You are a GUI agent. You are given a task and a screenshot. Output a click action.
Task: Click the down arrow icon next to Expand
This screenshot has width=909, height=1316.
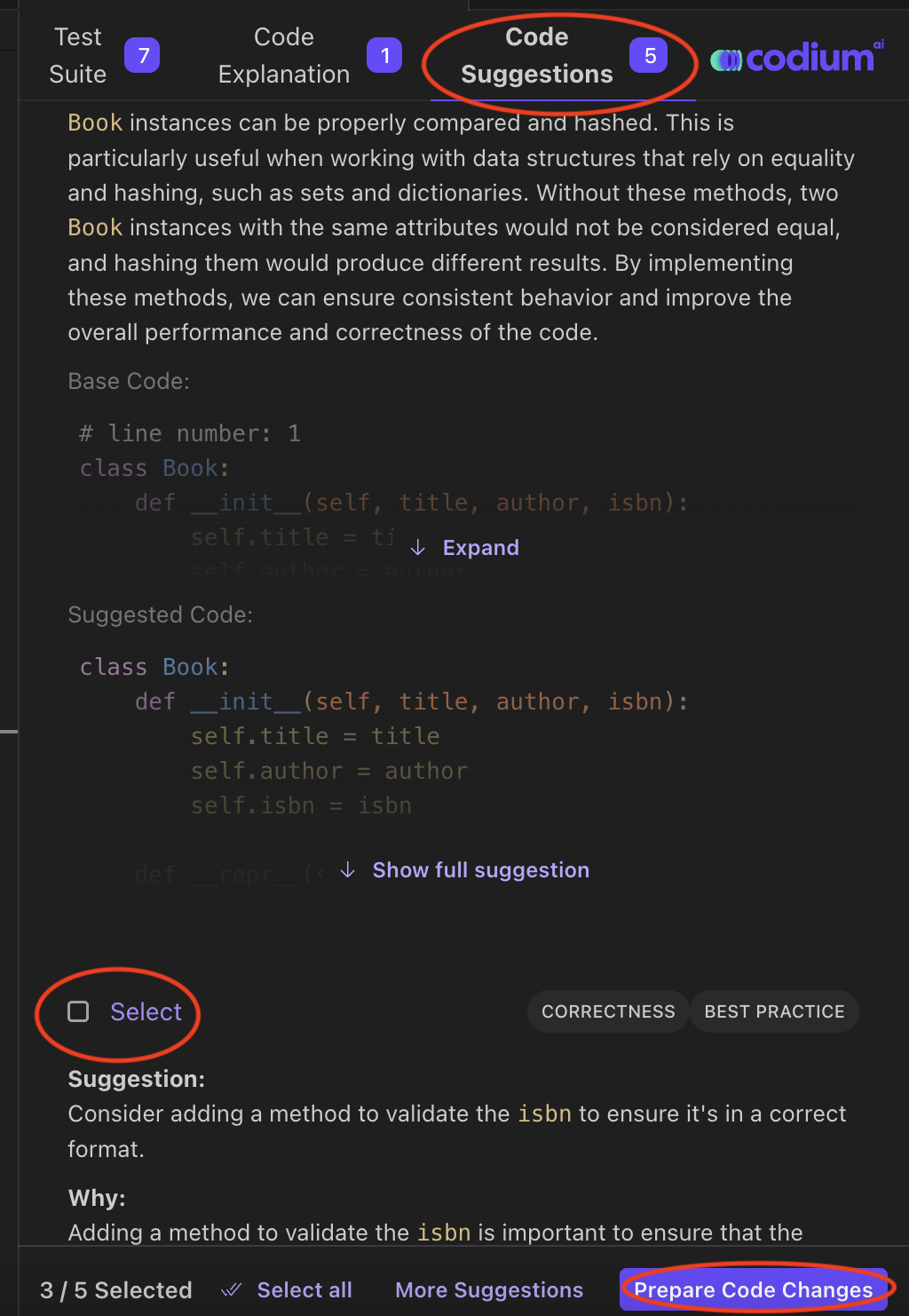coord(418,548)
